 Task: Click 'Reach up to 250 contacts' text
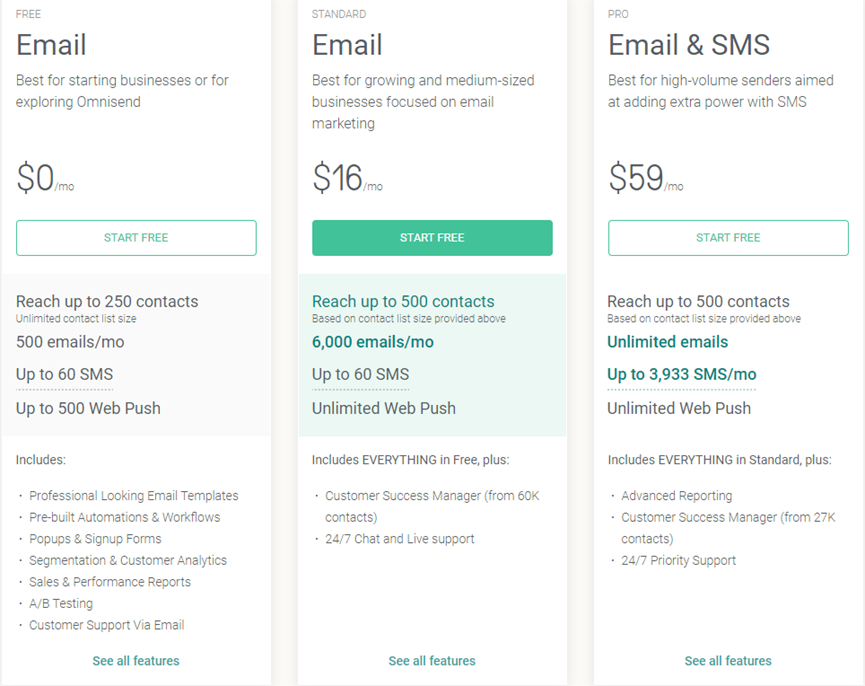(x=107, y=301)
